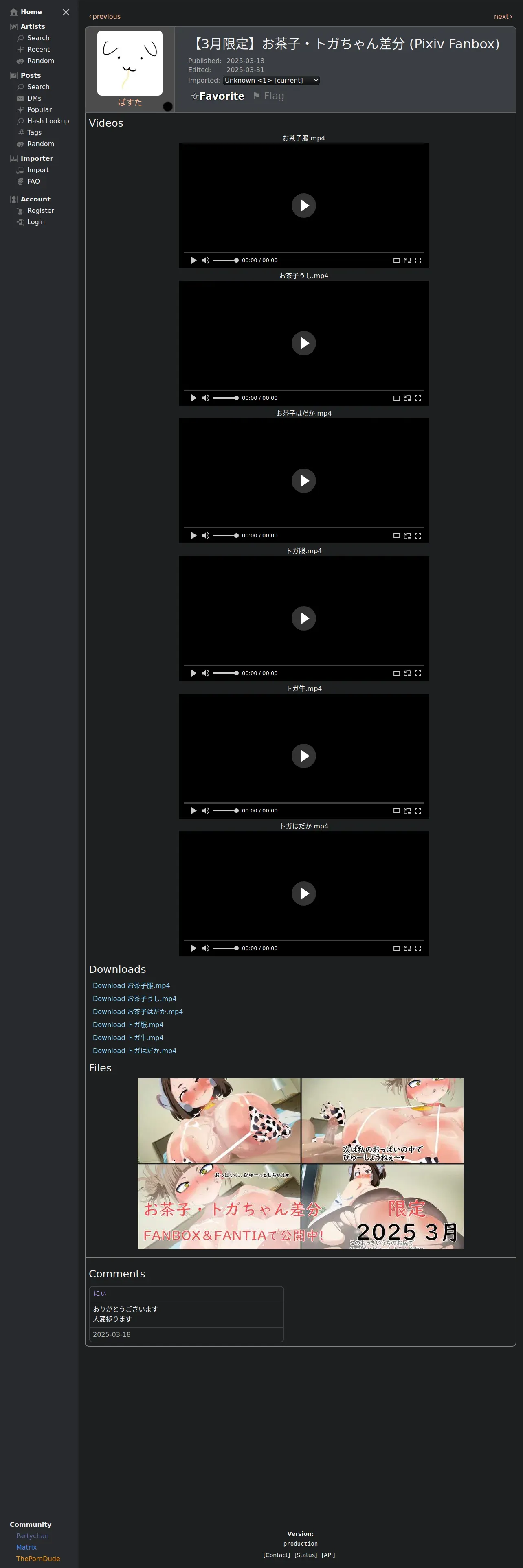Download お茶子はだか.mp4
523x1568 pixels.
138,1012
